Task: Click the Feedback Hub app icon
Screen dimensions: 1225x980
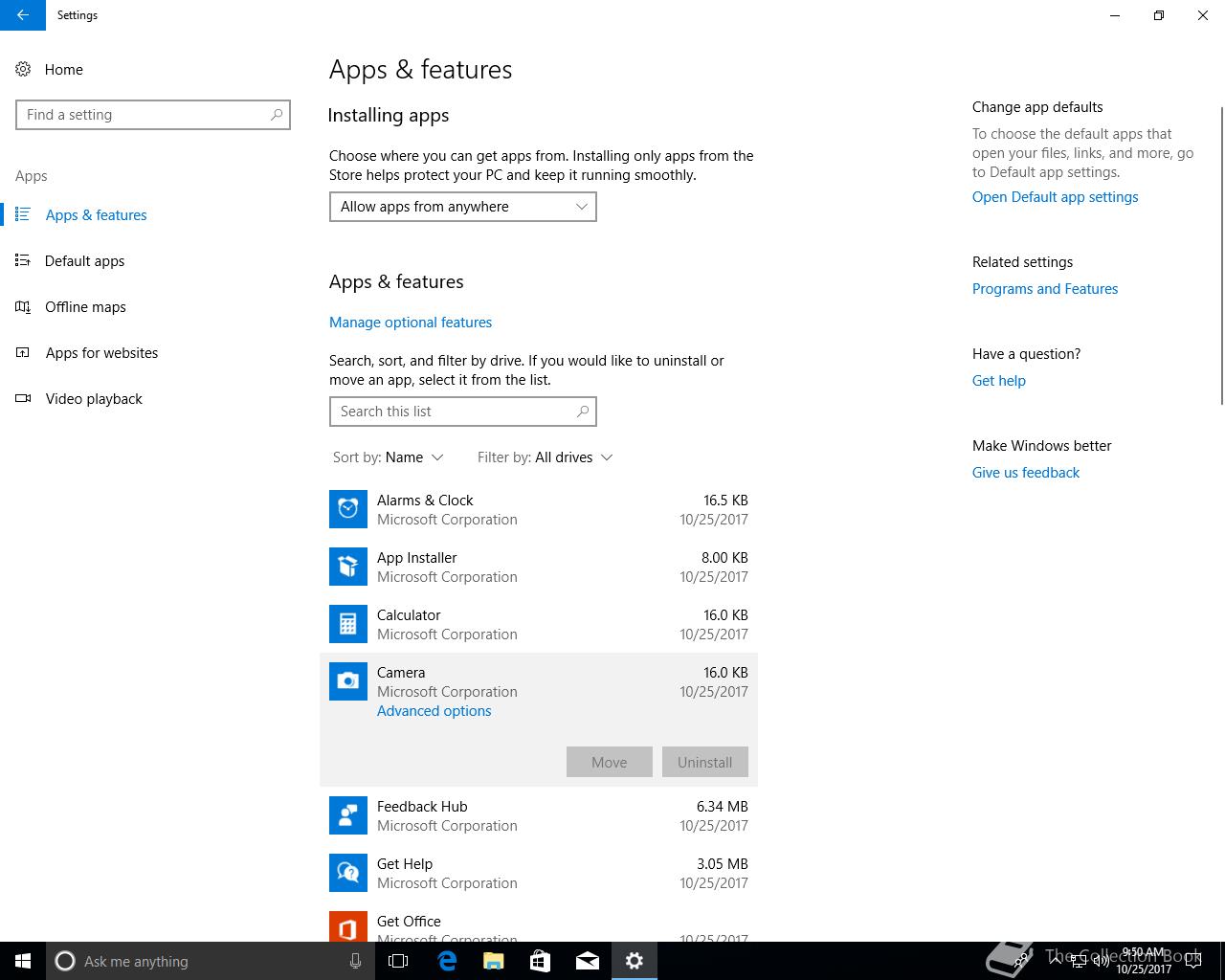Action: click(x=348, y=815)
